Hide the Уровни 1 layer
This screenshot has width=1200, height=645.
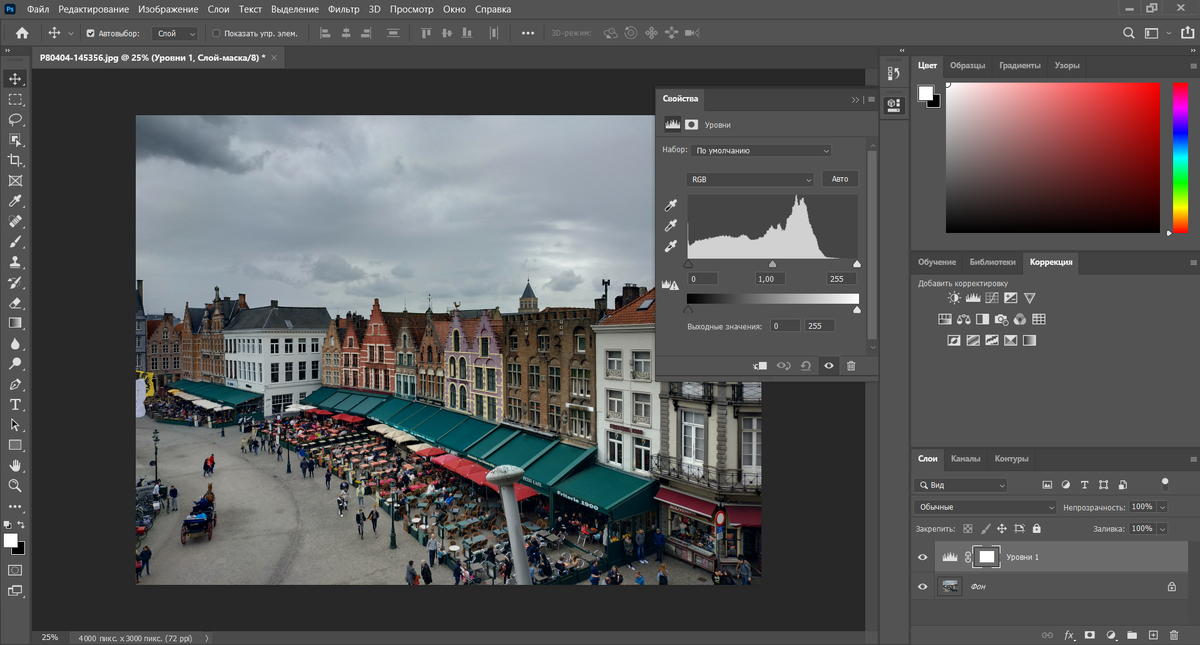[x=922, y=557]
